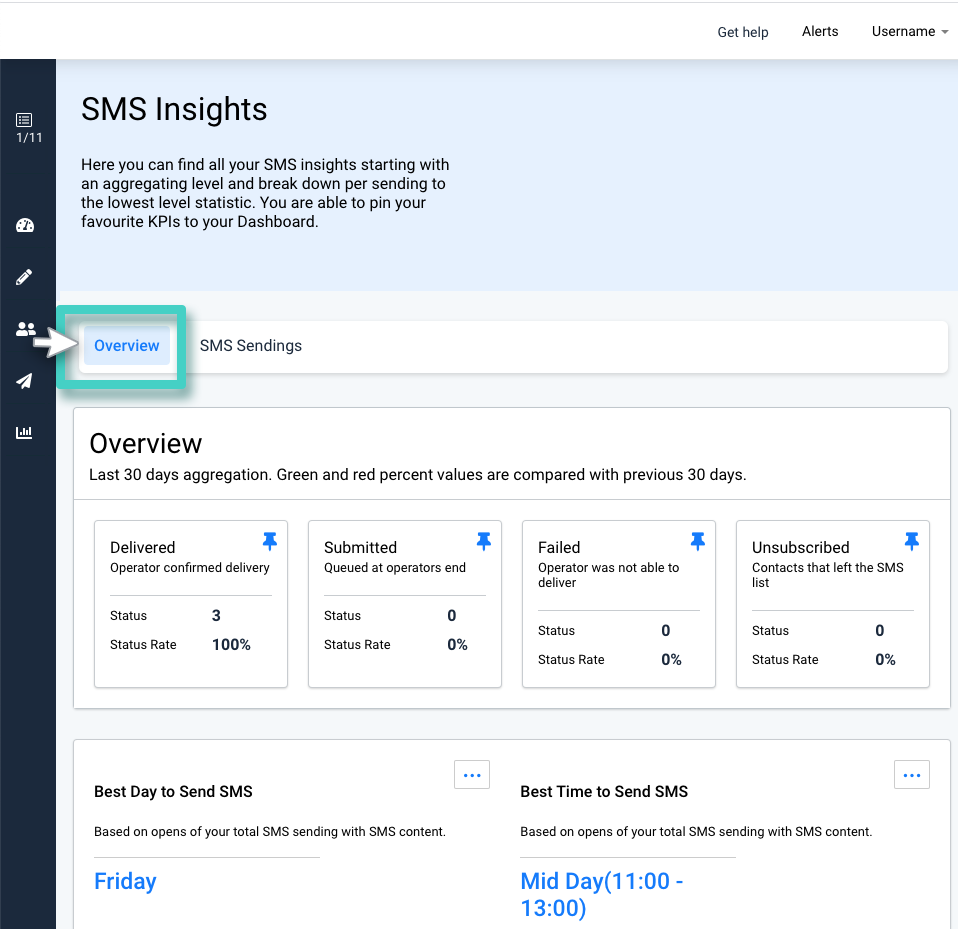This screenshot has height=929, width=958.
Task: Click the pencil edit icon in the sidebar
Action: (x=24, y=277)
